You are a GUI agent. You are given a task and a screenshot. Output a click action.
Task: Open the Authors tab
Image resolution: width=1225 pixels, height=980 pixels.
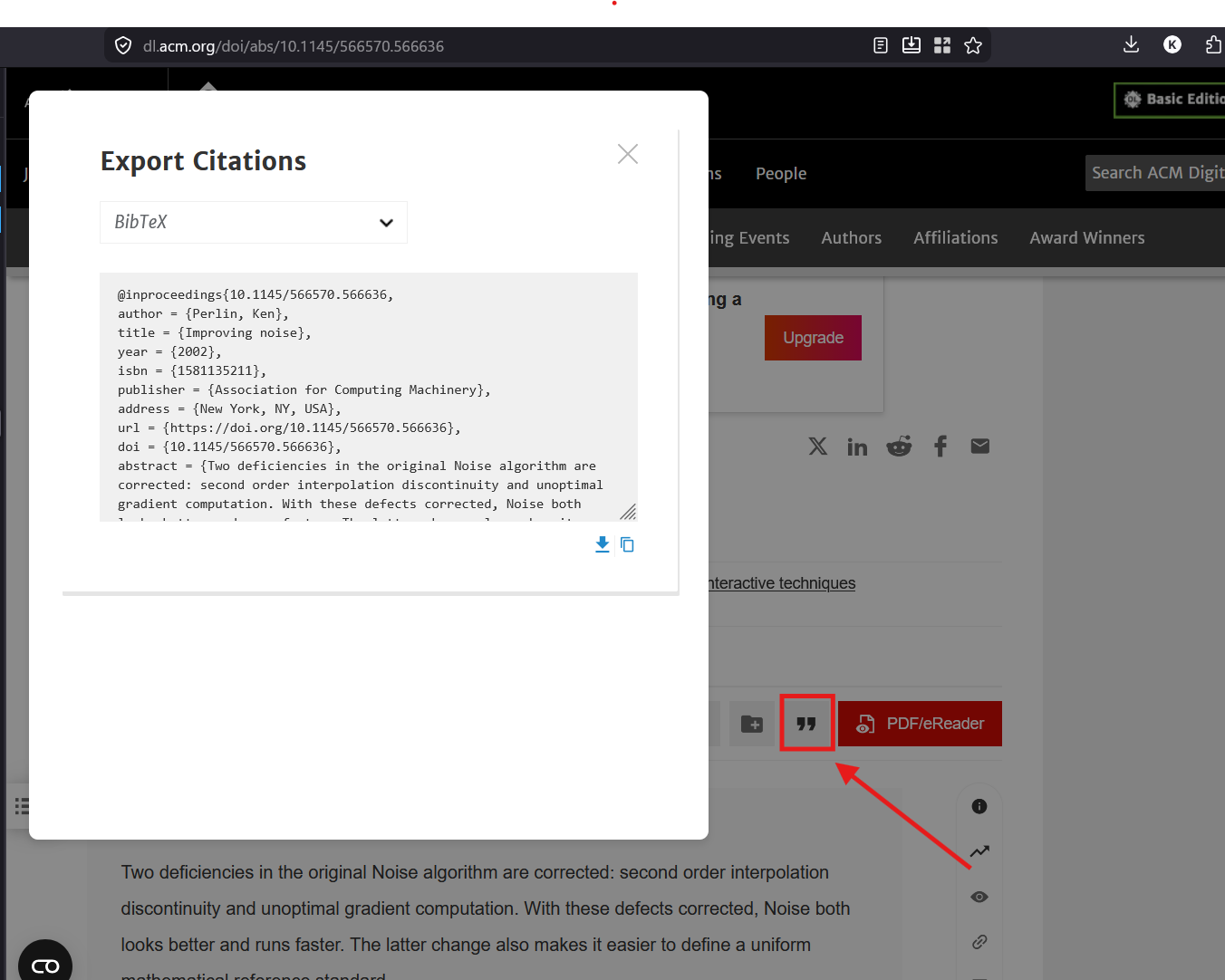coord(852,237)
